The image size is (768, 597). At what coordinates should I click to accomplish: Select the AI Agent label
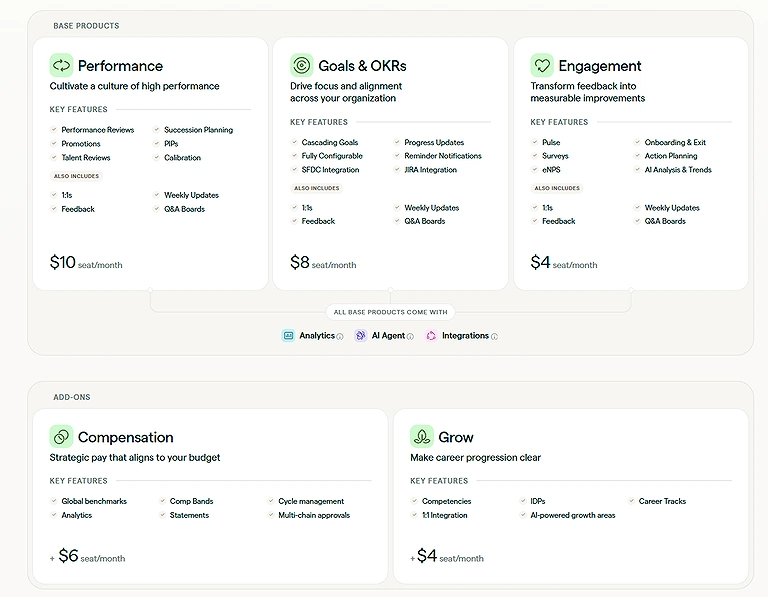coord(388,335)
